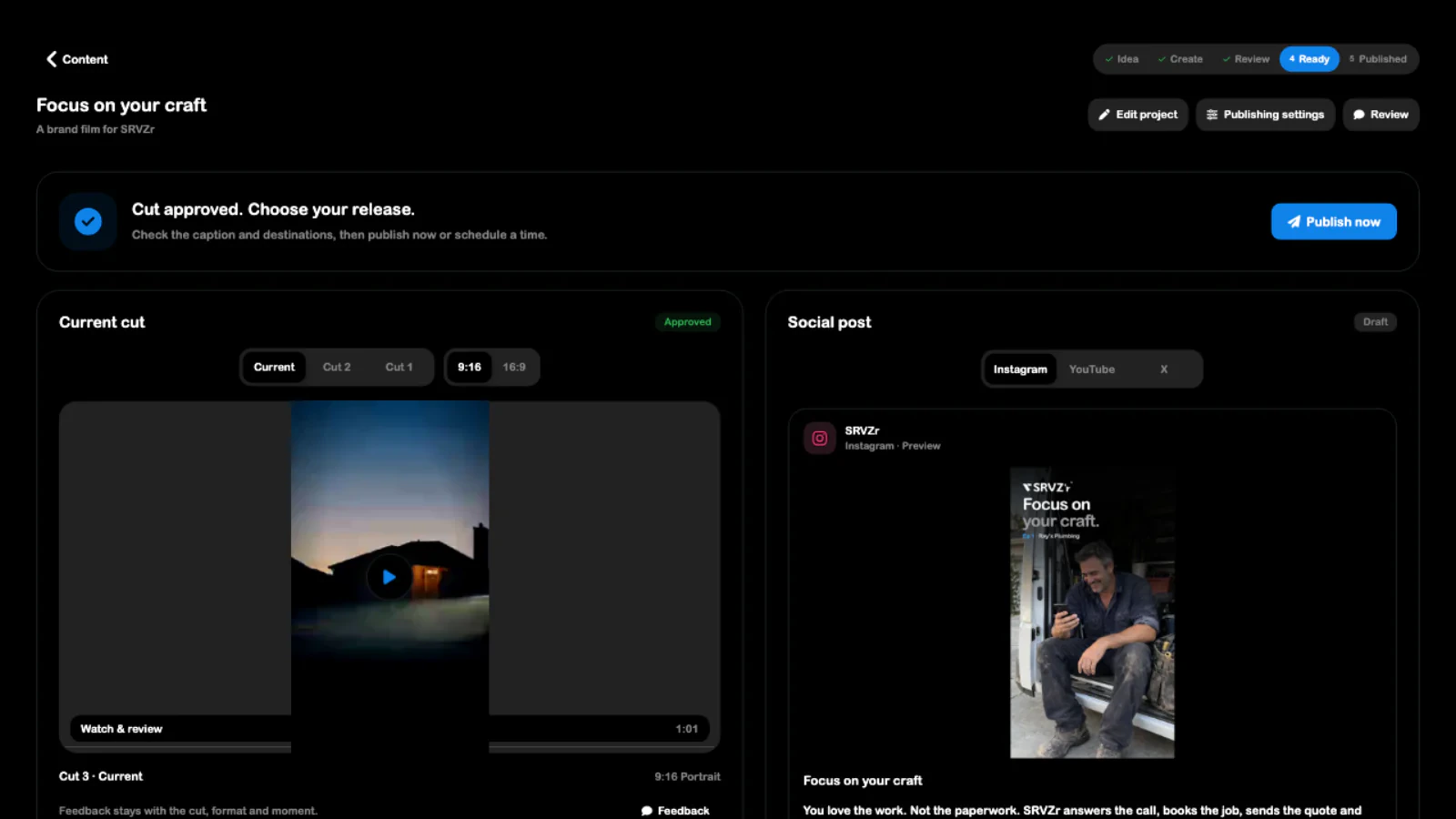Select the Published step in progress tracker
The height and width of the screenshot is (819, 1456).
click(1378, 59)
